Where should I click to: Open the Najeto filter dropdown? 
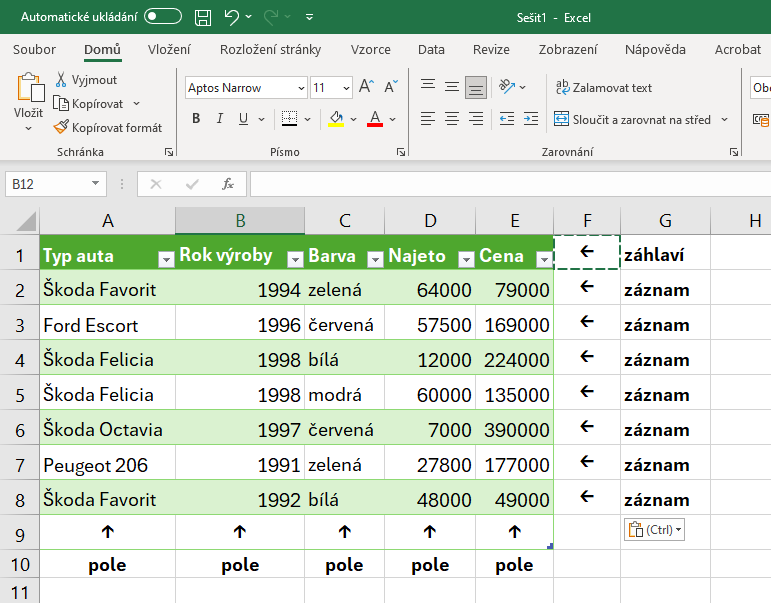[466, 259]
